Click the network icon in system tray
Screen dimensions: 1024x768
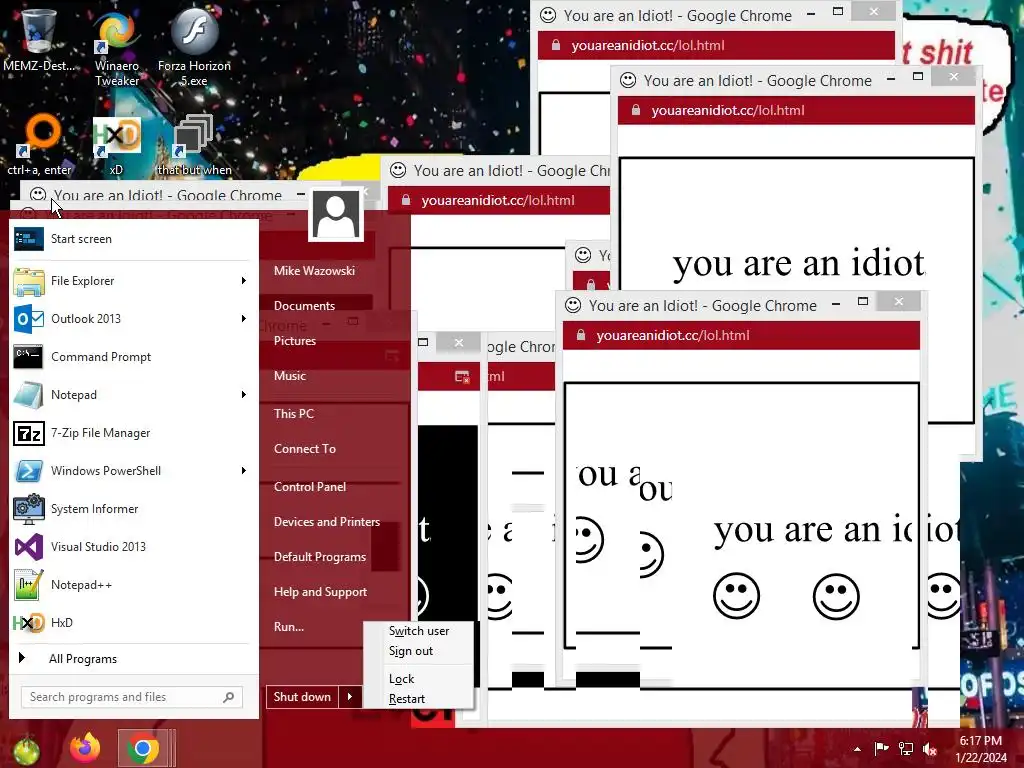pos(906,748)
